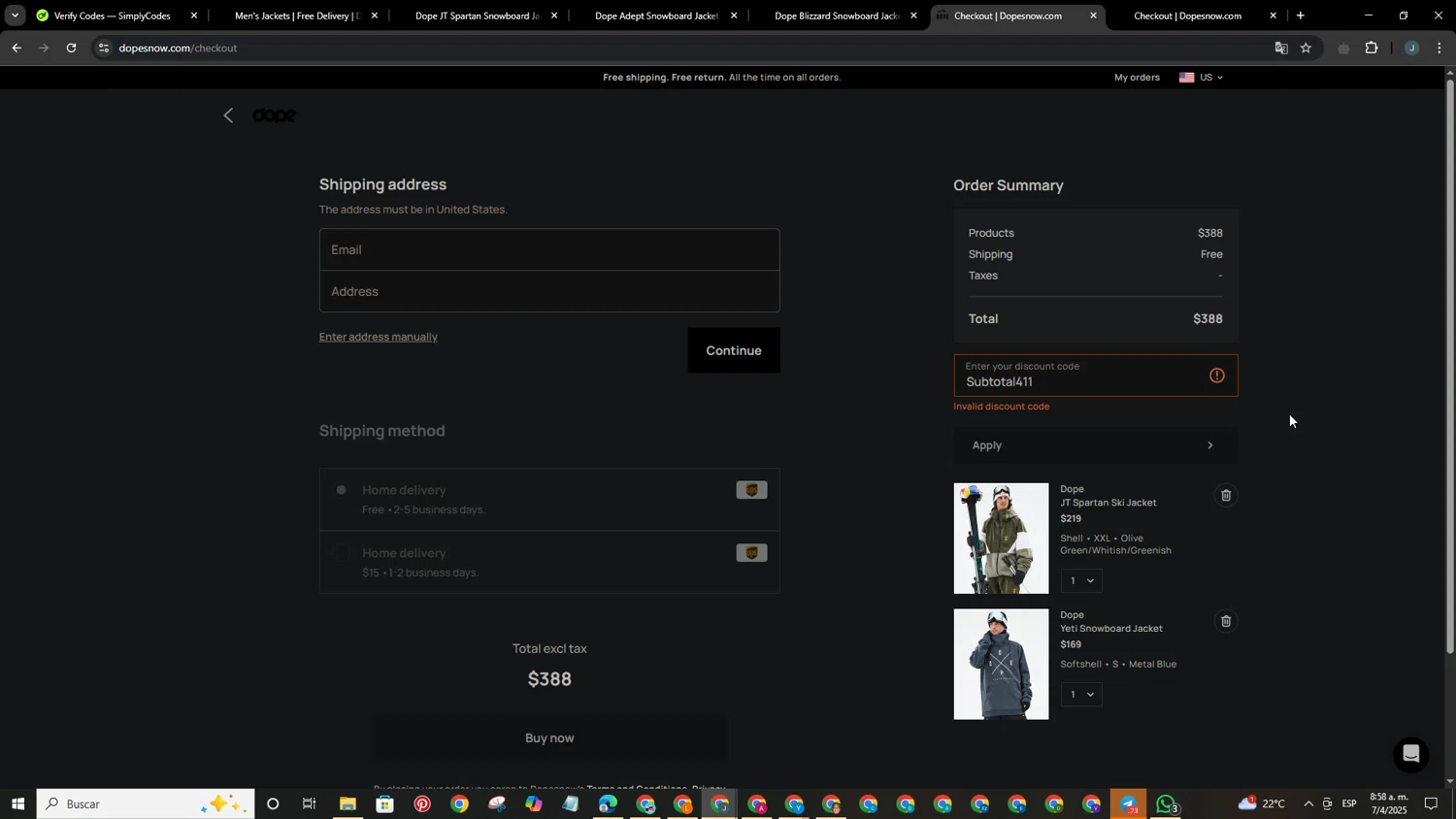Click the Buy now button
Viewport: 1456px width, 819px height.
549,738
